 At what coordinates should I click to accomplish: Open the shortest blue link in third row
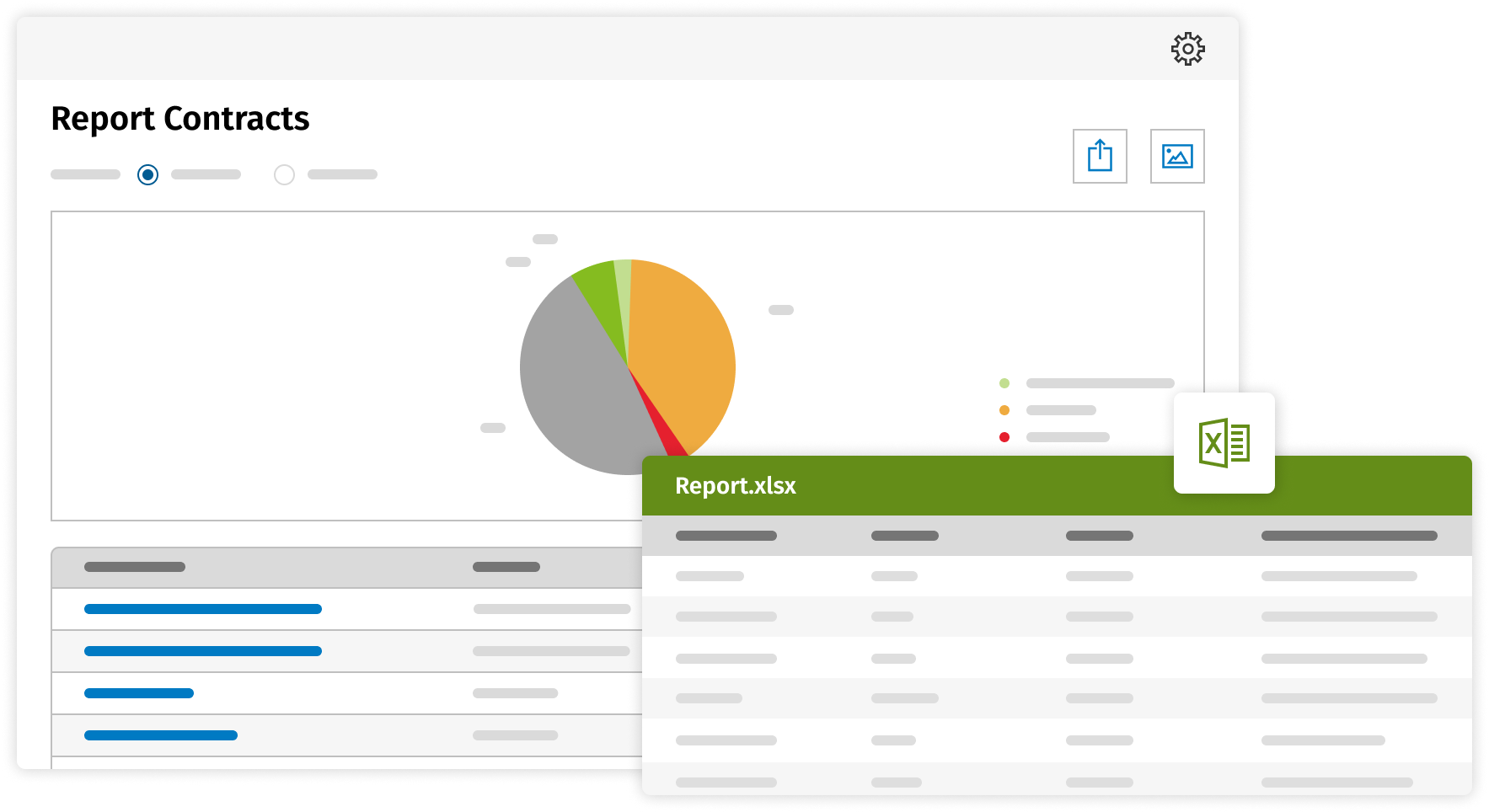(139, 693)
